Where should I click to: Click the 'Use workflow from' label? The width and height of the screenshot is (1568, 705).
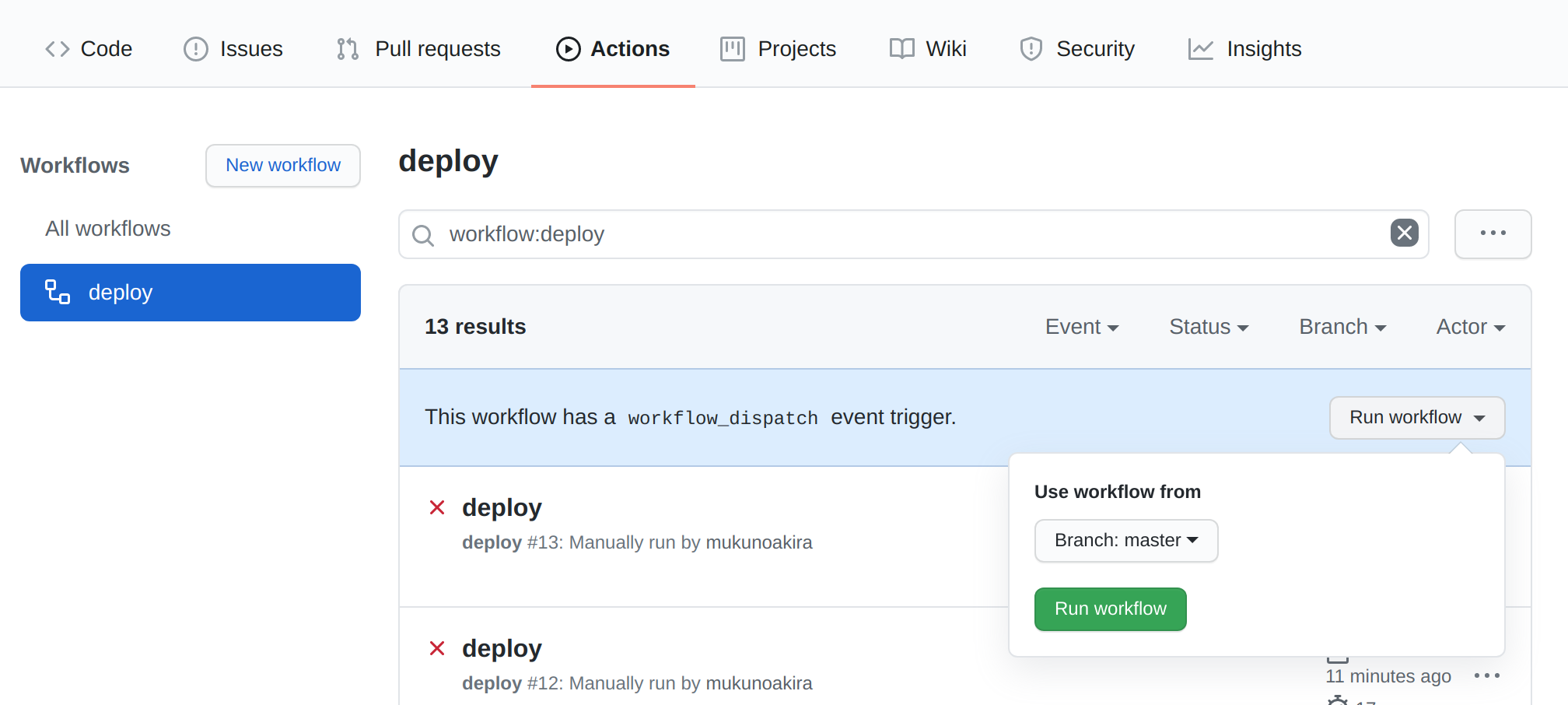point(1118,492)
